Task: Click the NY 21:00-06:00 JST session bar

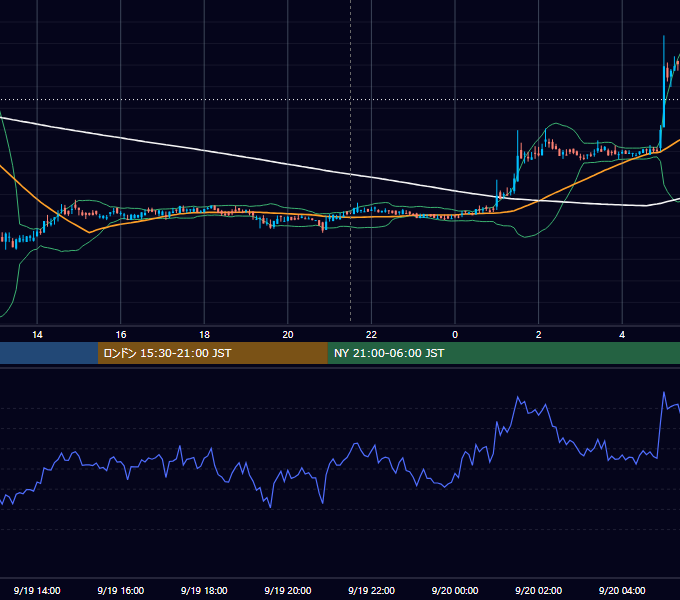Action: [503, 353]
